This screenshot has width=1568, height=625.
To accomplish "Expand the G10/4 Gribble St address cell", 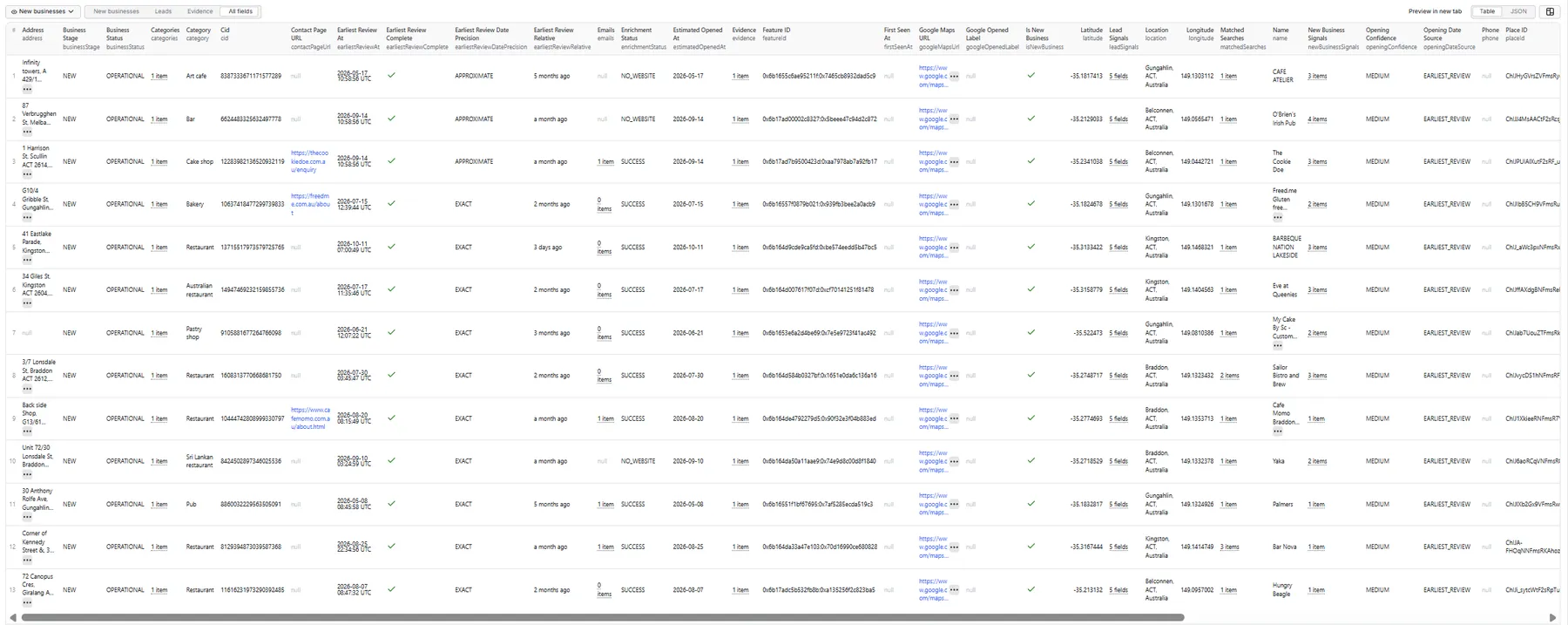I will (27, 217).
